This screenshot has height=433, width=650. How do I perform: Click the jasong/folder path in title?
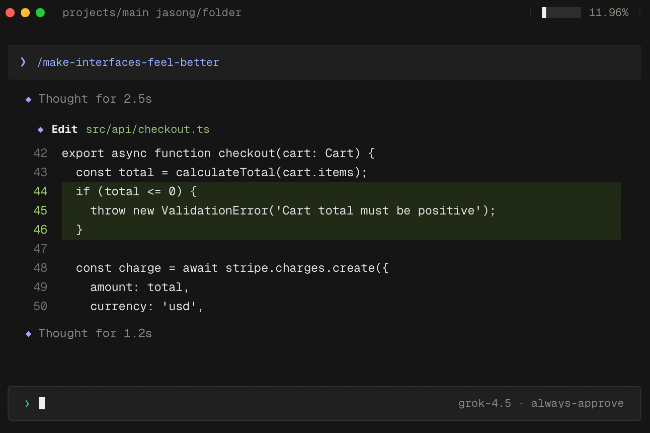[x=199, y=13]
